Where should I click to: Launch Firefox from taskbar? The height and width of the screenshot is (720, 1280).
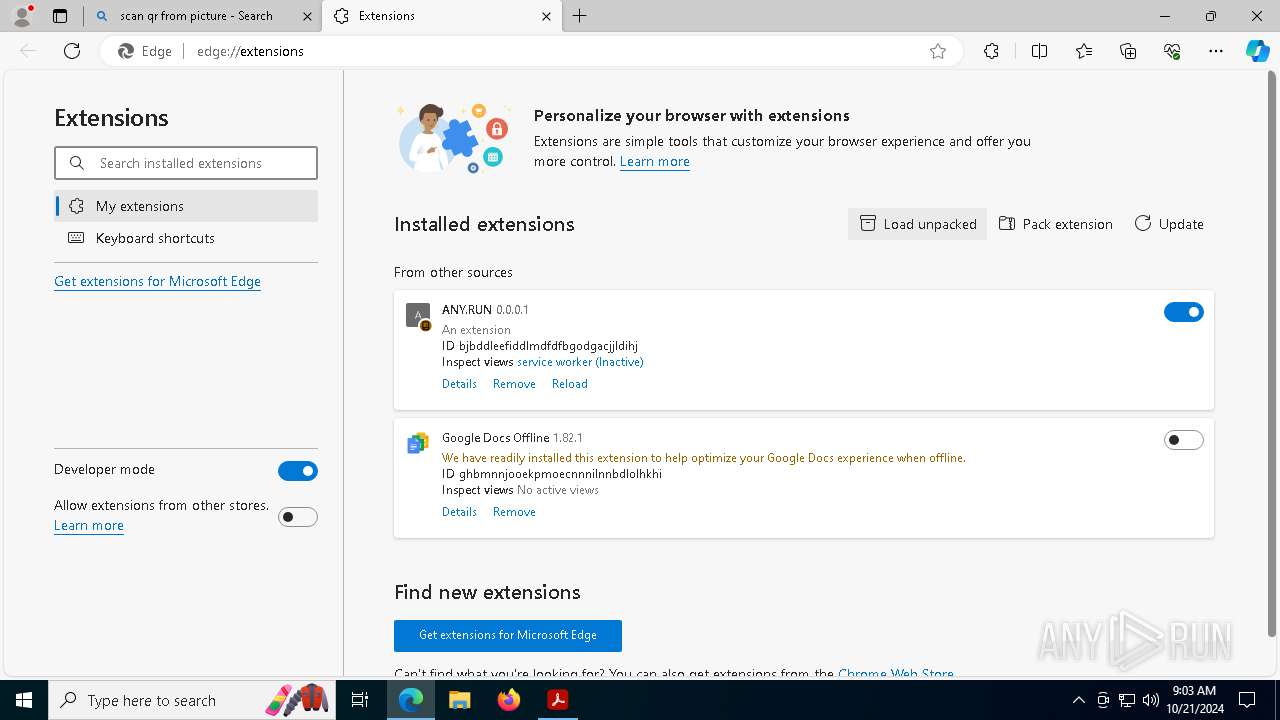(509, 700)
